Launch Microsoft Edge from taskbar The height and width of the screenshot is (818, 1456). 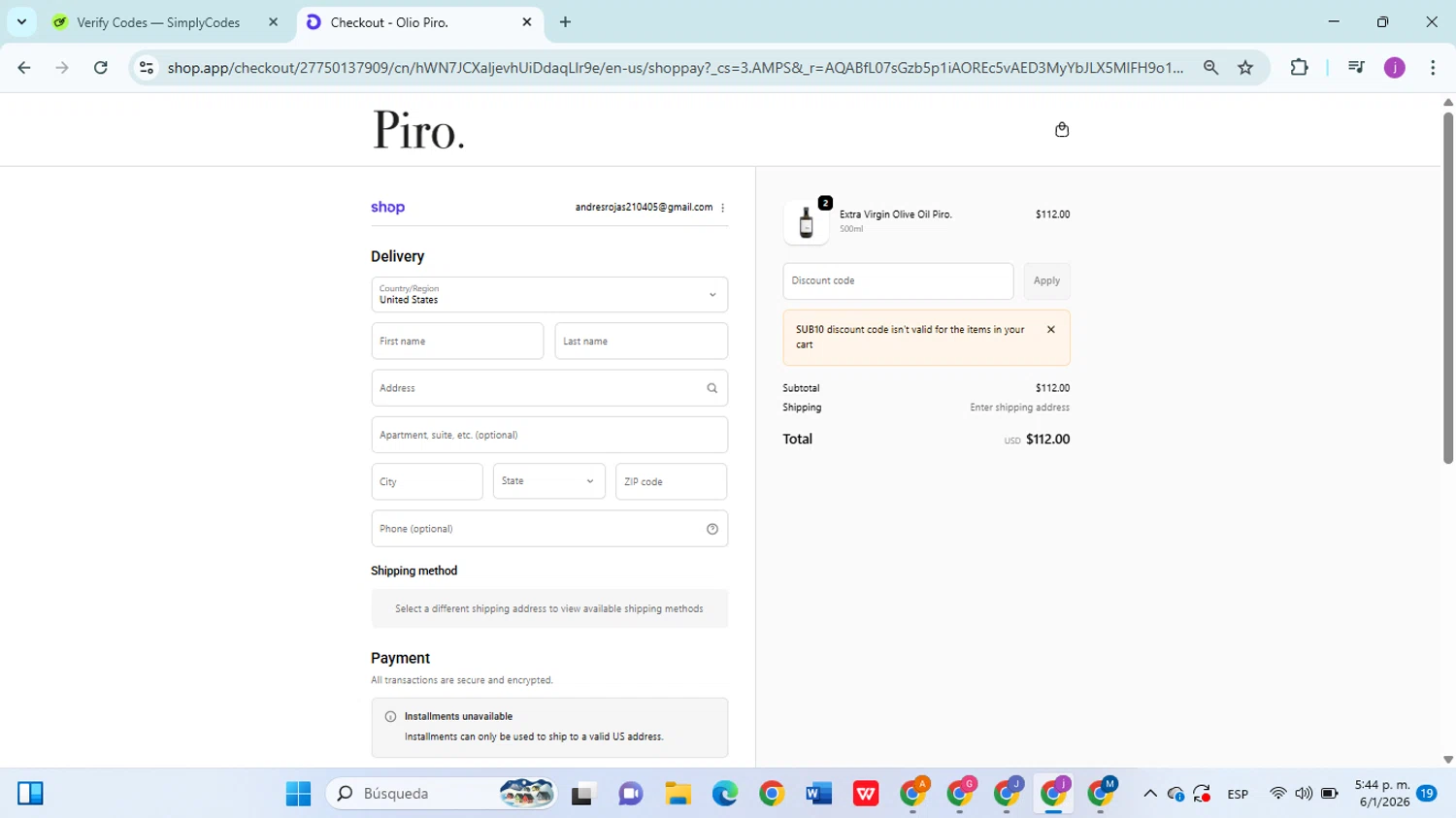[725, 794]
